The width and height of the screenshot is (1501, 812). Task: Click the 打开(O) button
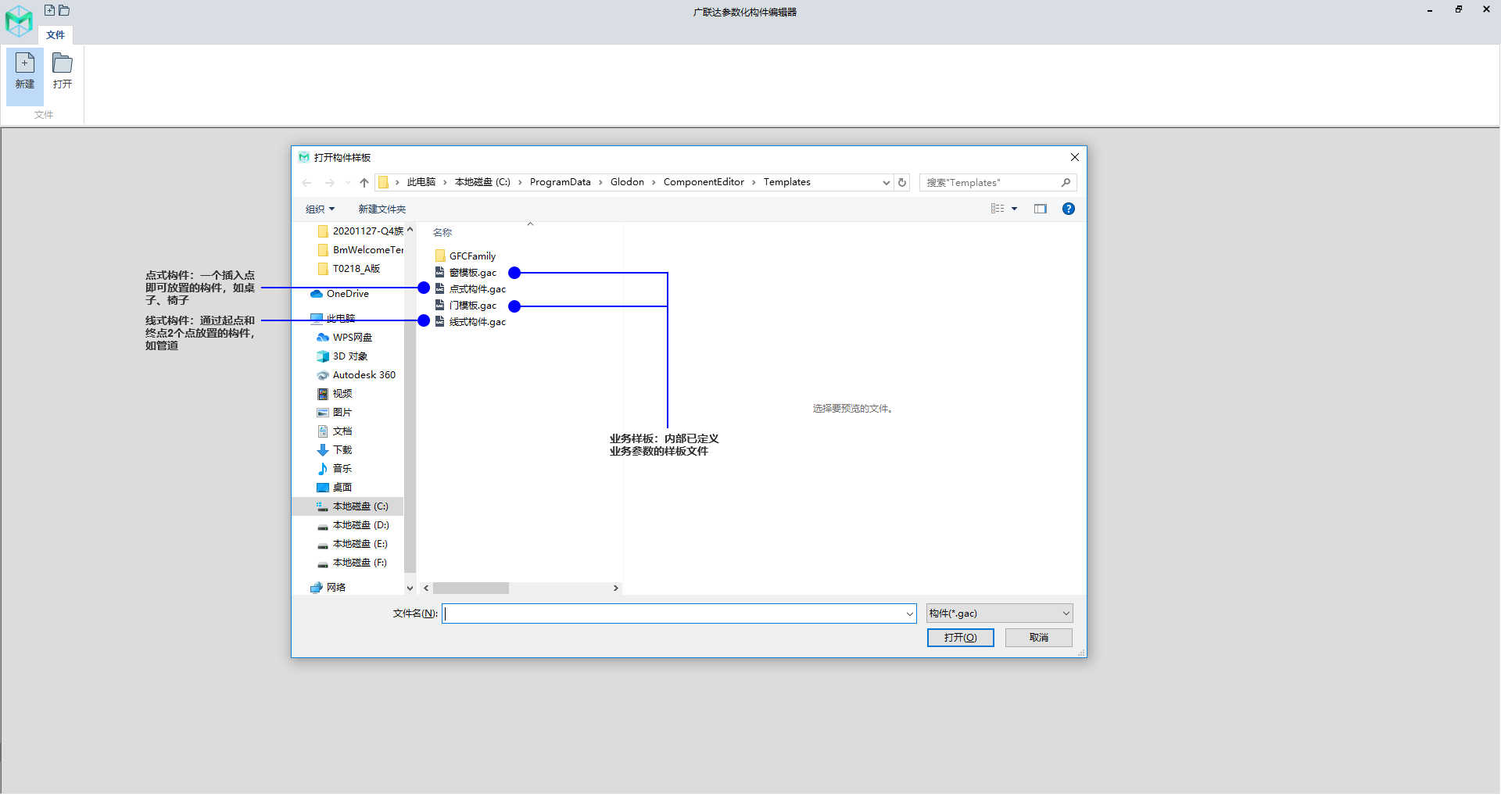pyautogui.click(x=960, y=638)
